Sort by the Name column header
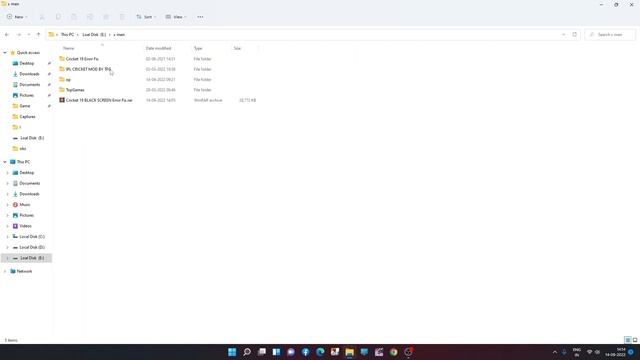 click(x=69, y=48)
